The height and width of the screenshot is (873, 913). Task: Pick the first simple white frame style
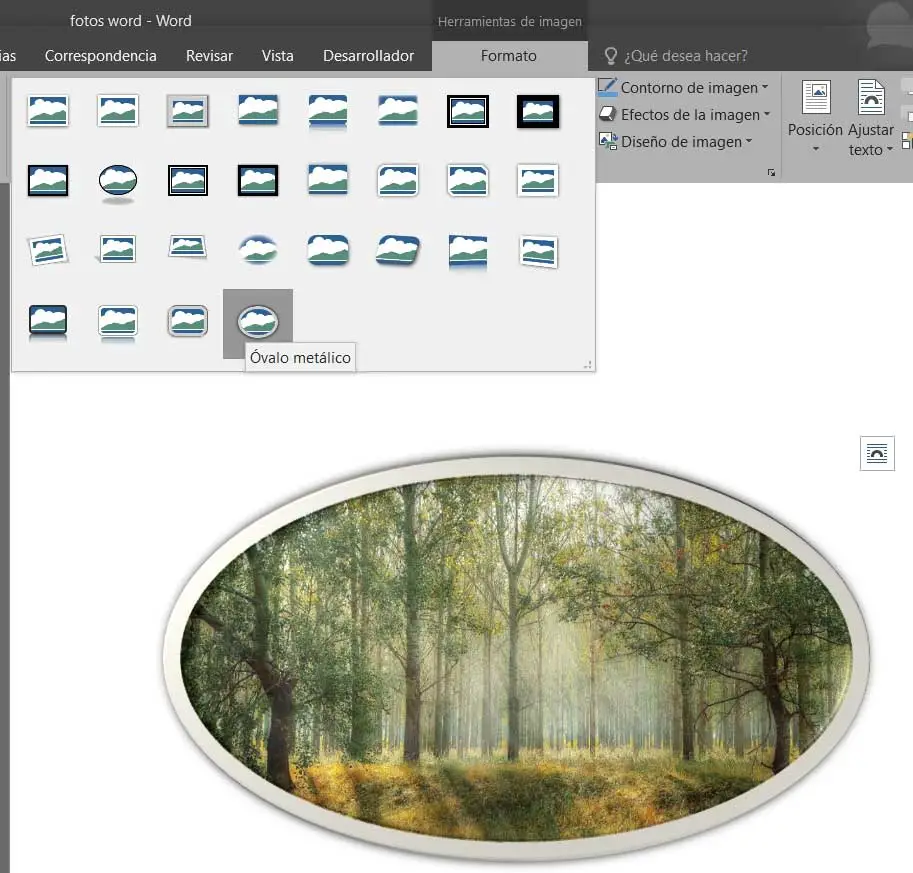[x=48, y=111]
